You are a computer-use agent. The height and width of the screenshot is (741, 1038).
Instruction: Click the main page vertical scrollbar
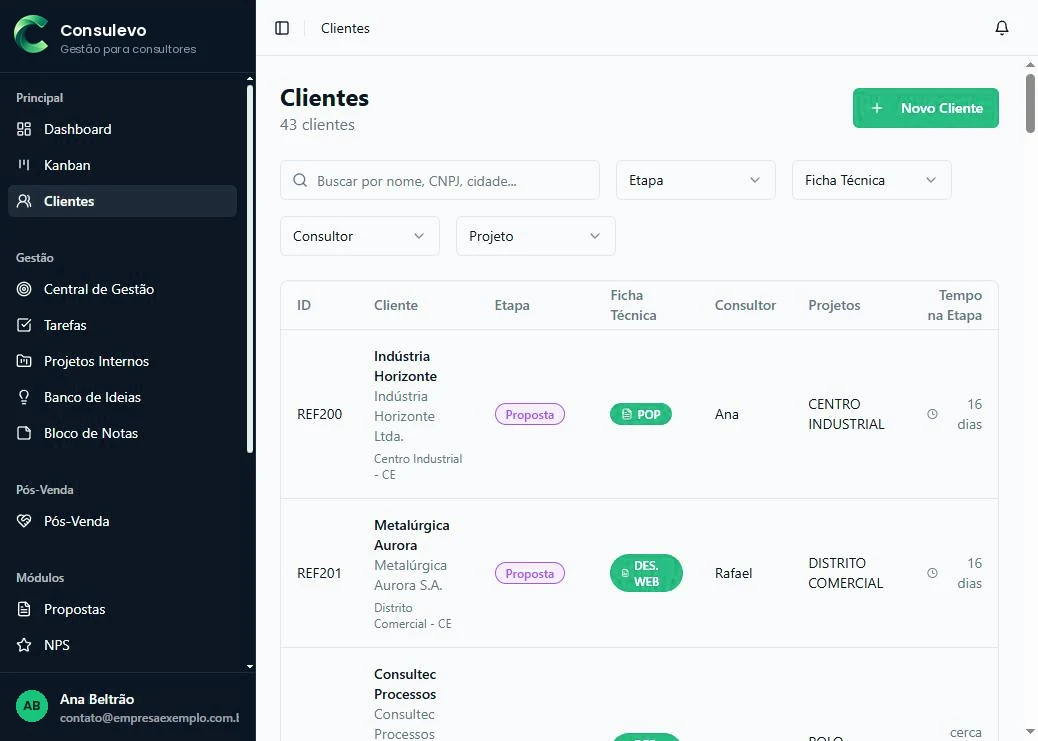1030,103
